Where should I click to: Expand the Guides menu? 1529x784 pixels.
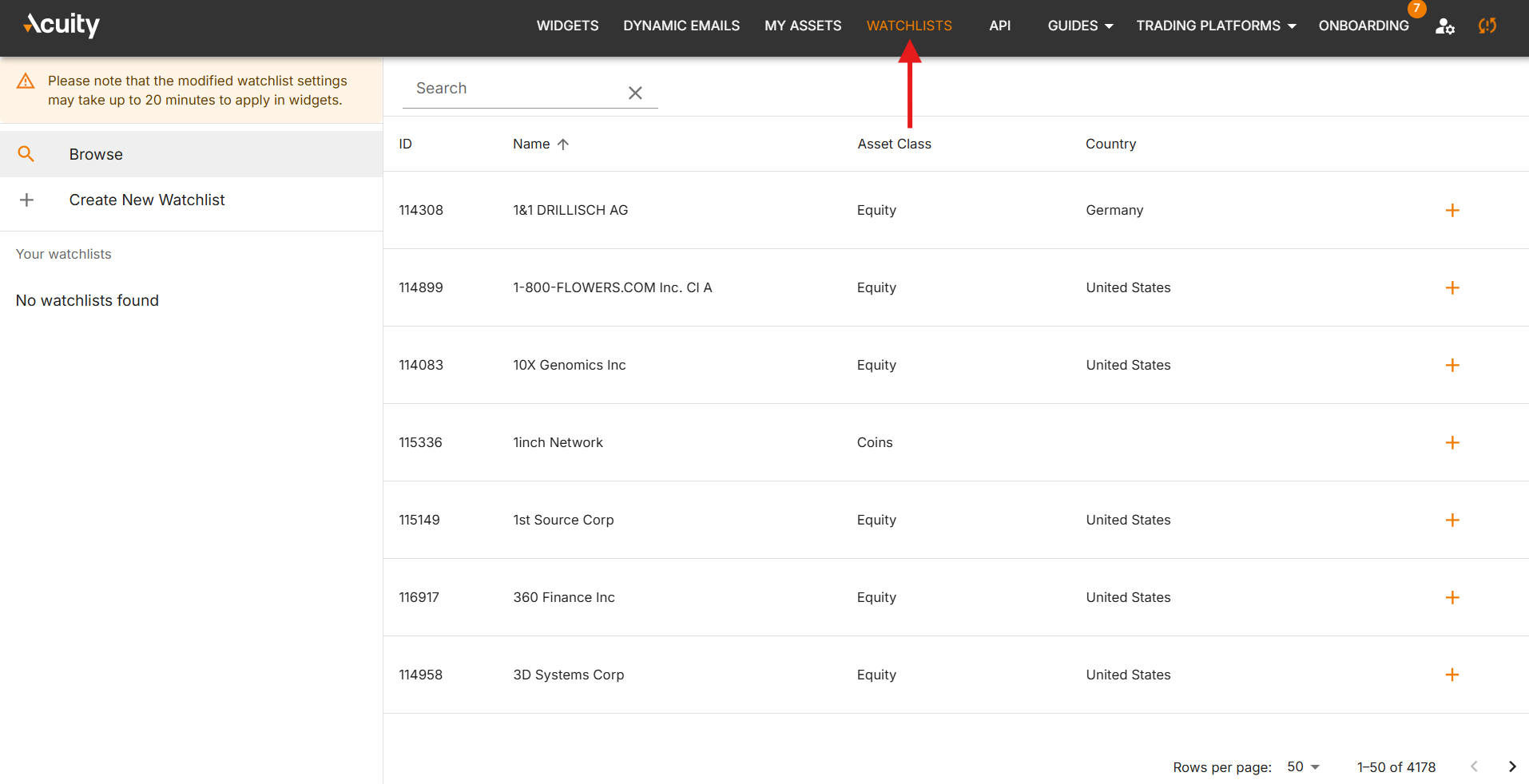[1080, 26]
